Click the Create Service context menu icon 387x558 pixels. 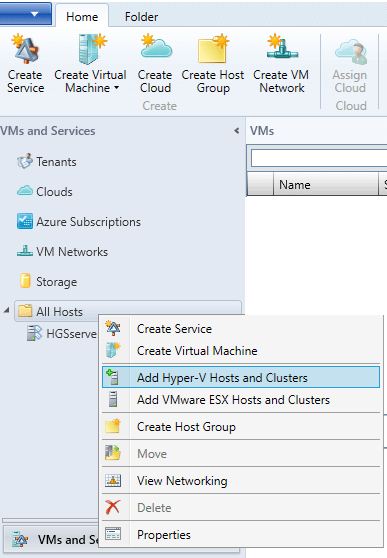click(x=113, y=328)
